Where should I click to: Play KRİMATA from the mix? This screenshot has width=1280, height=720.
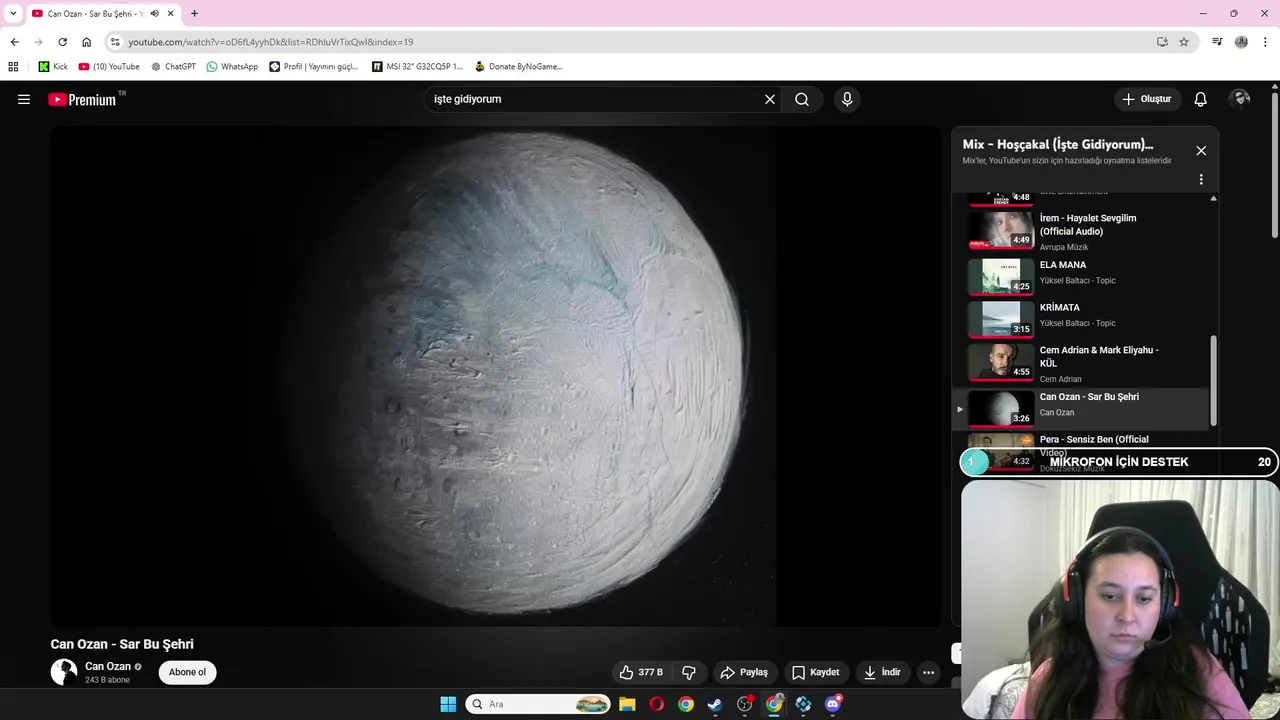click(x=1086, y=319)
